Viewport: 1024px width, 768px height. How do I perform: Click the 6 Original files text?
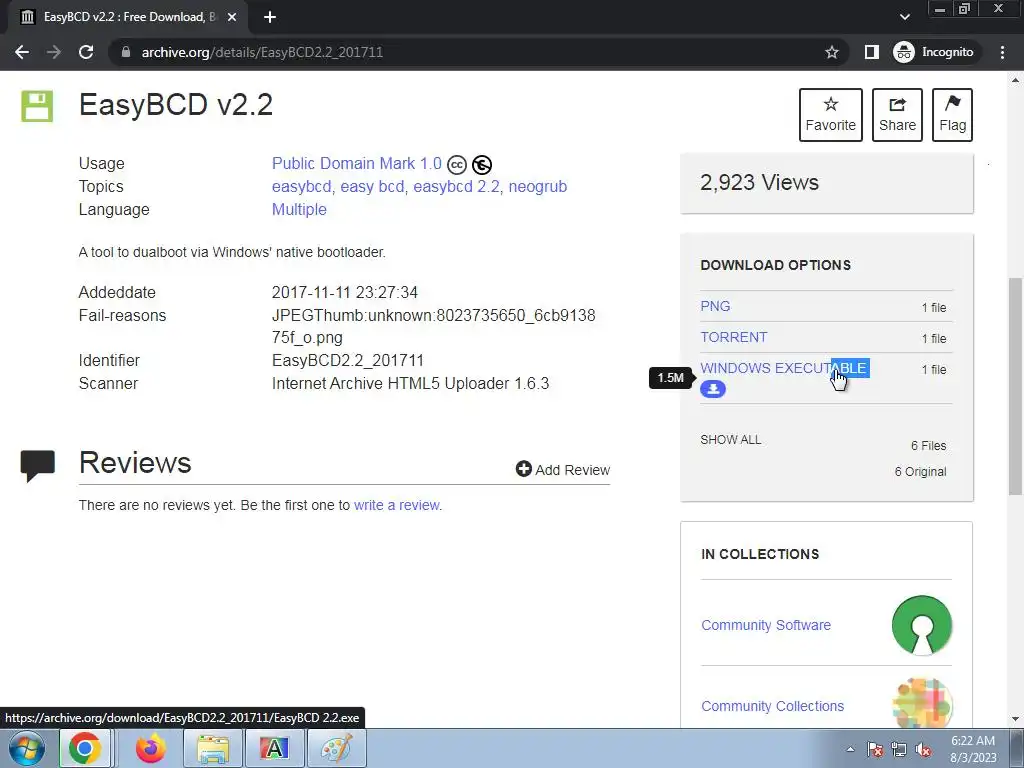pos(920,472)
